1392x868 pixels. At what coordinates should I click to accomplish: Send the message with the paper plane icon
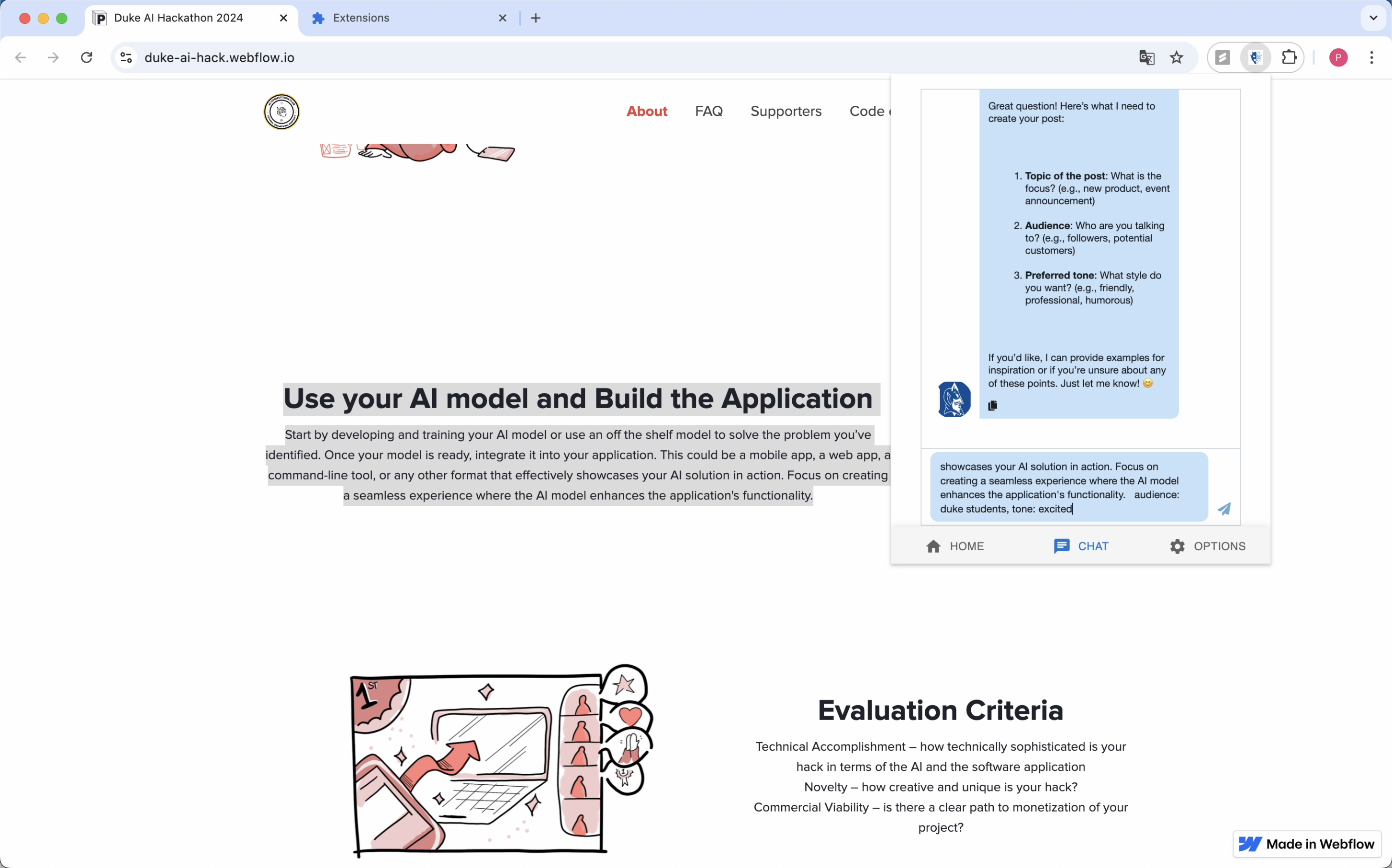(1224, 509)
